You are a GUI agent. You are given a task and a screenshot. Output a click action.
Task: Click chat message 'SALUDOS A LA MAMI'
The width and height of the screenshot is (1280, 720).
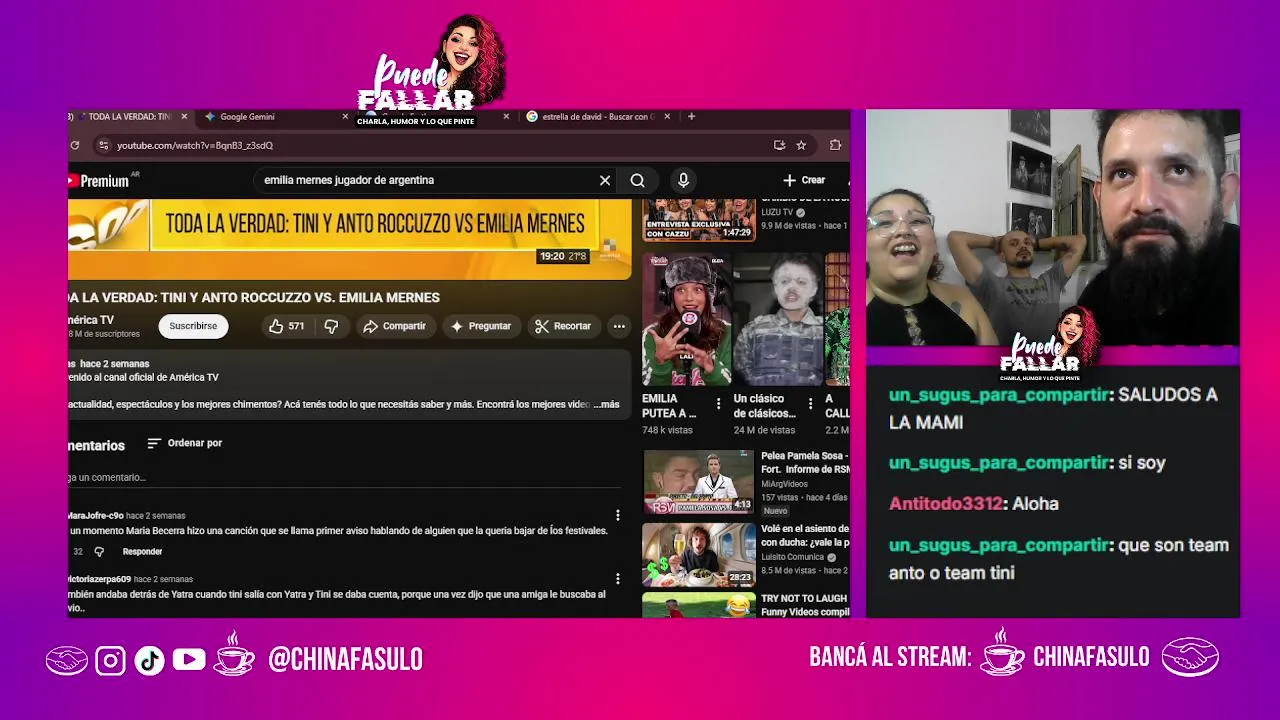1053,409
